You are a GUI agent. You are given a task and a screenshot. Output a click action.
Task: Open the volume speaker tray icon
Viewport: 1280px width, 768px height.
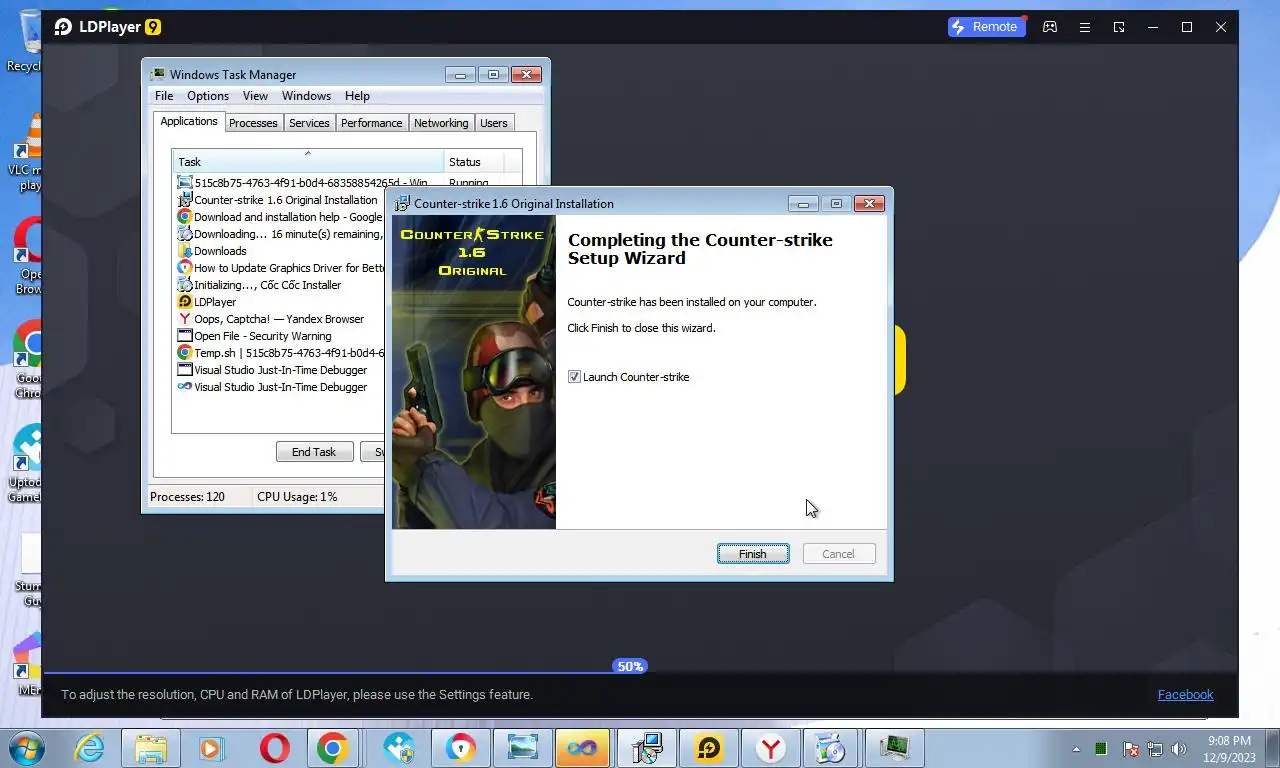pos(1179,748)
